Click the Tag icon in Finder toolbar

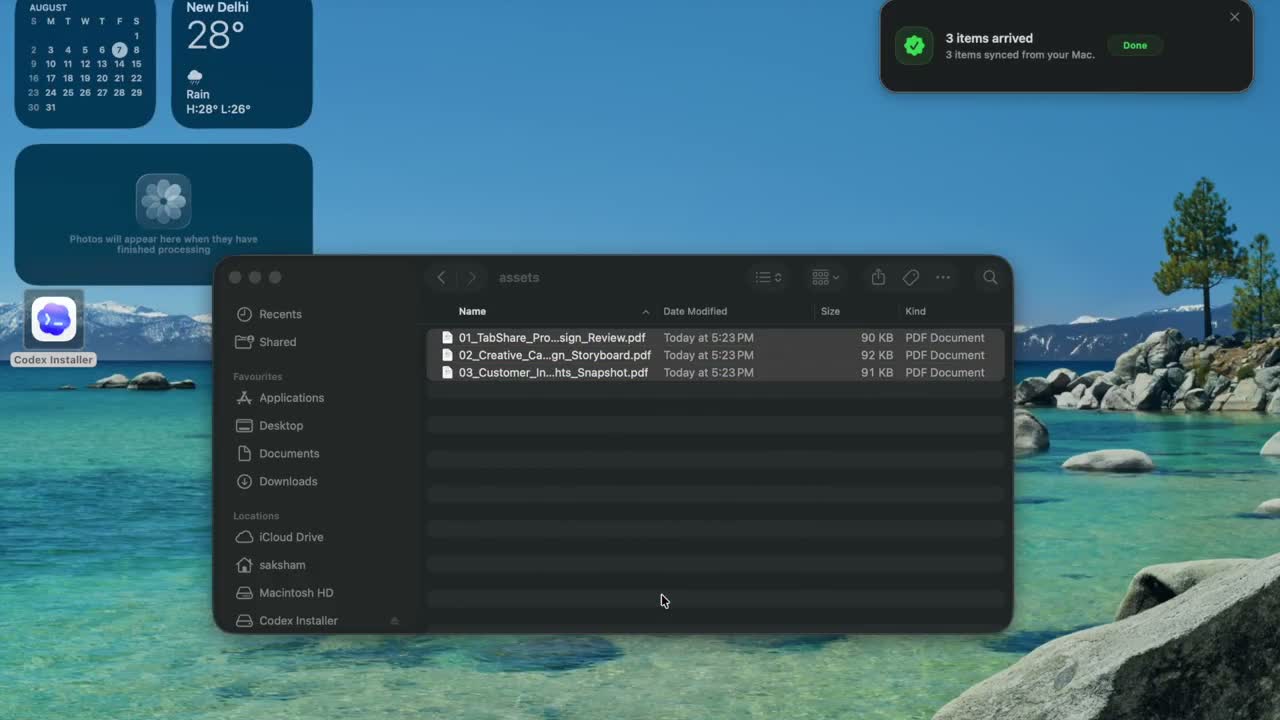(x=911, y=277)
